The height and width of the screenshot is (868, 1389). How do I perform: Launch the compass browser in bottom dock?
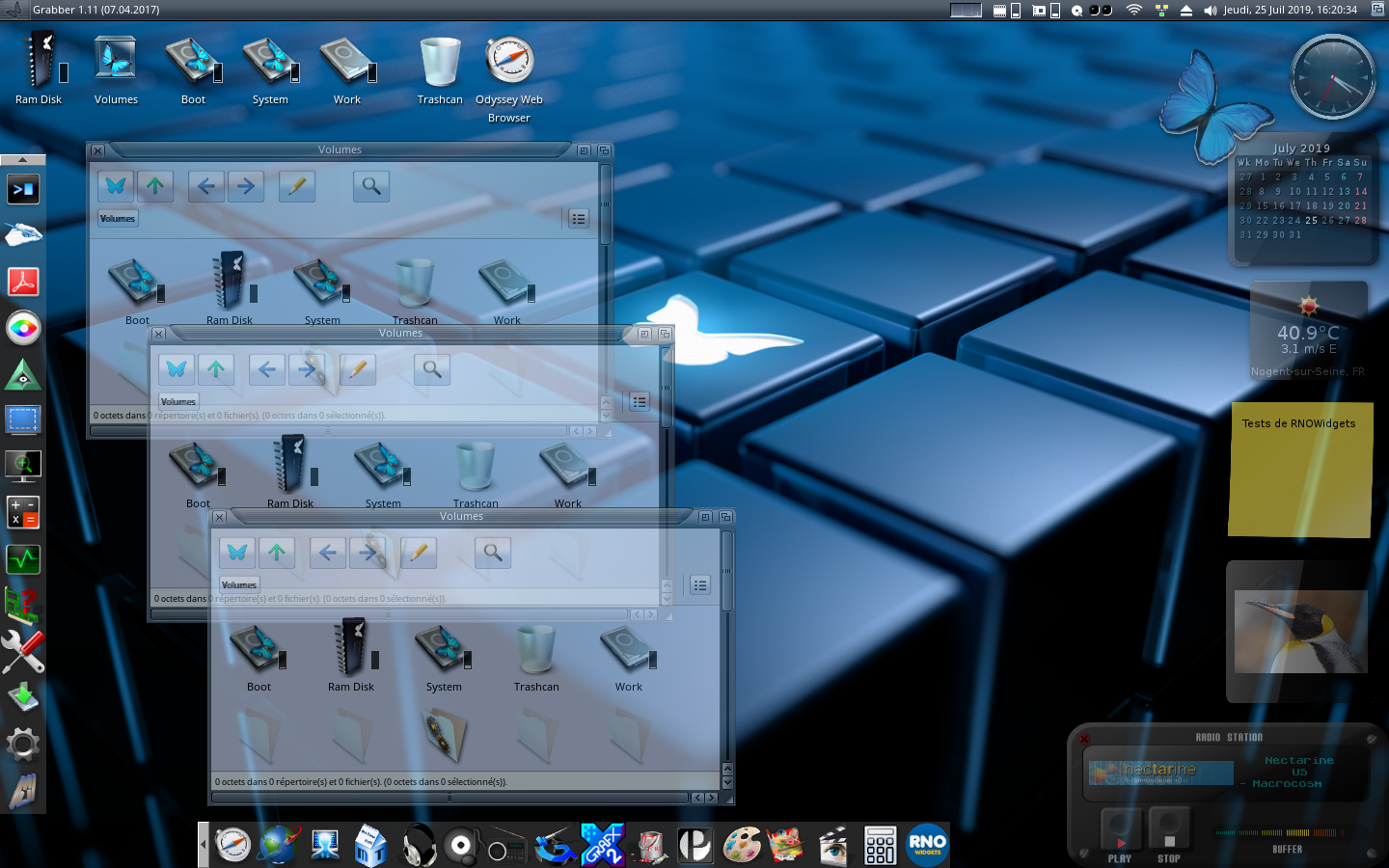[x=232, y=845]
